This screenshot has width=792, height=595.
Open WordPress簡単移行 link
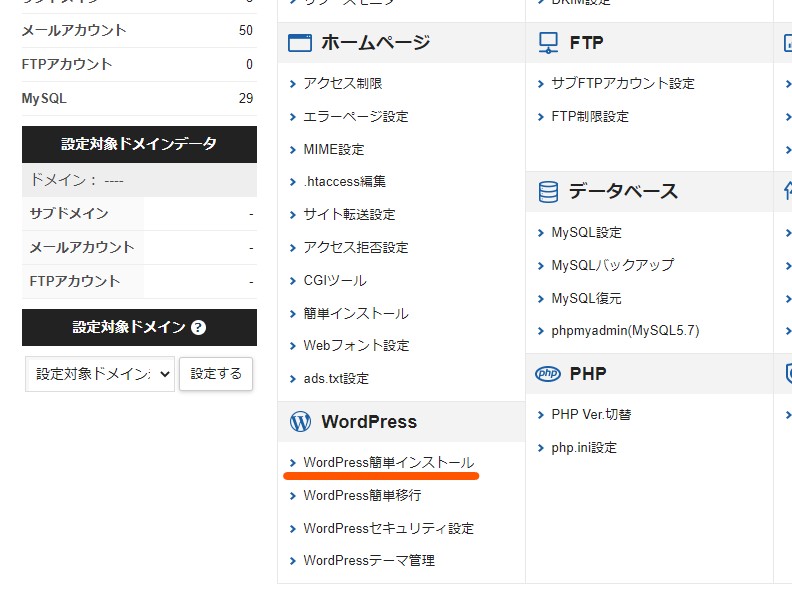coord(362,495)
